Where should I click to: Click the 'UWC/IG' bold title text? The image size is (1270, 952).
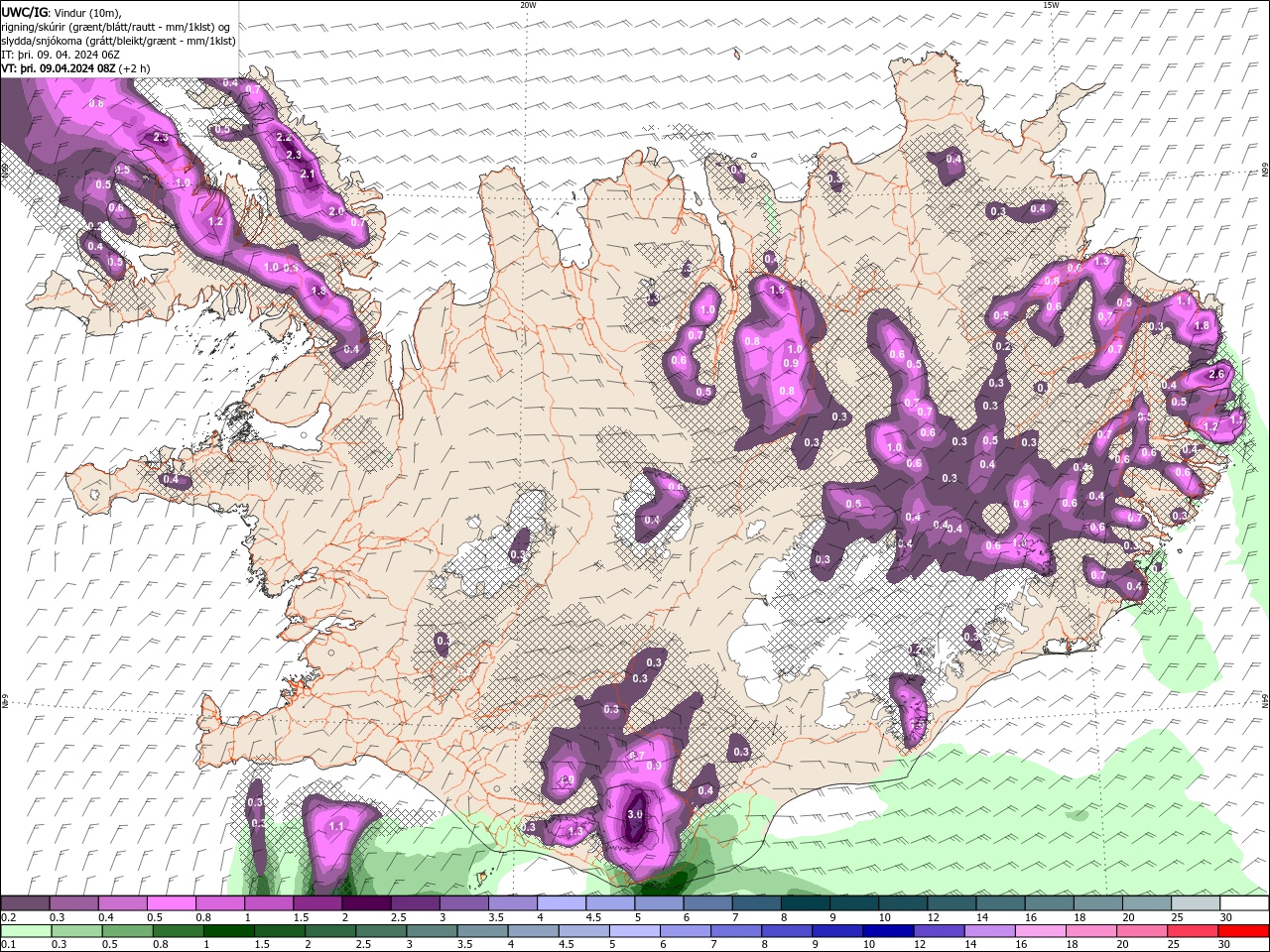25,12
